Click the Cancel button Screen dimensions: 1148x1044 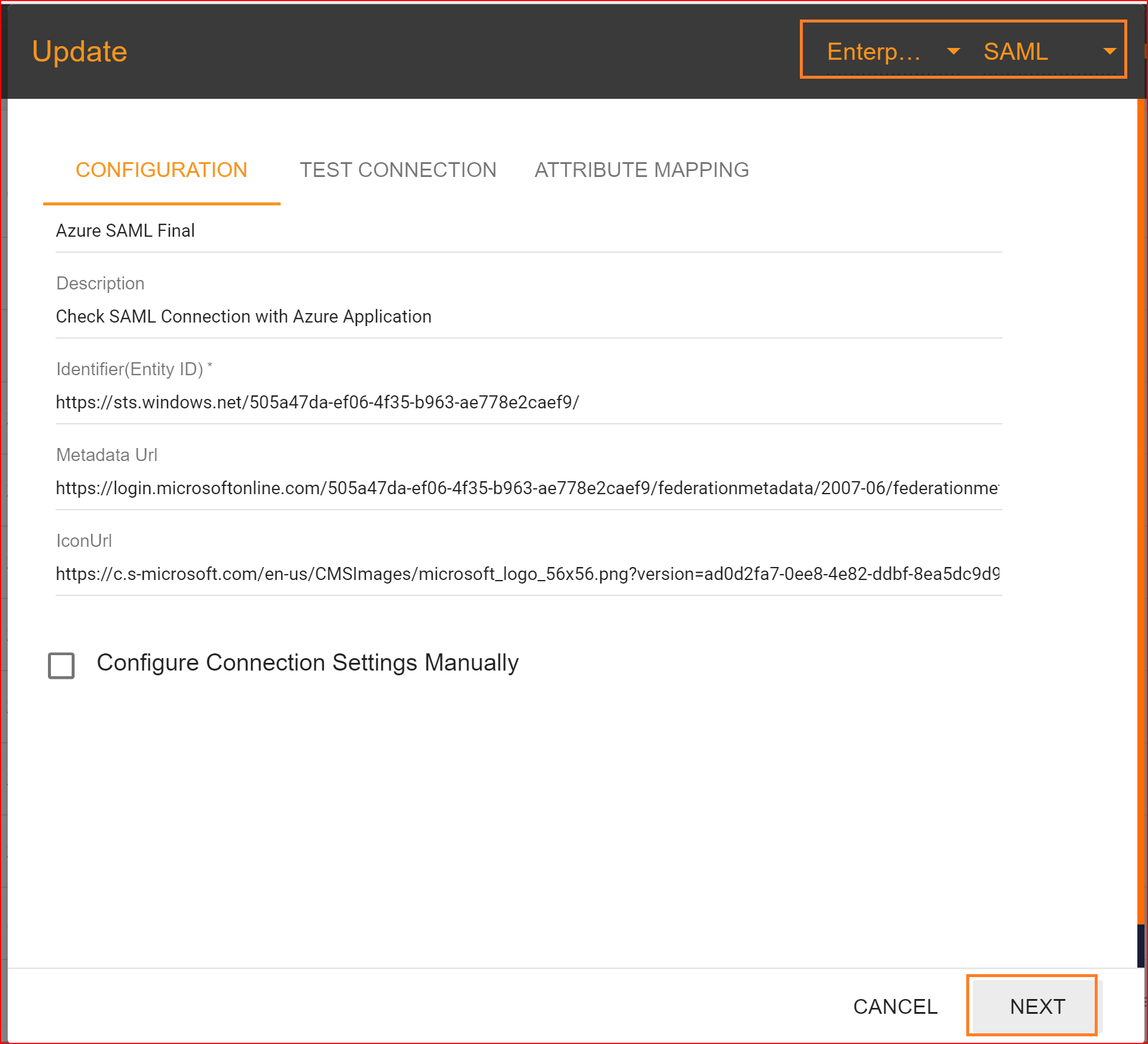pos(895,1007)
